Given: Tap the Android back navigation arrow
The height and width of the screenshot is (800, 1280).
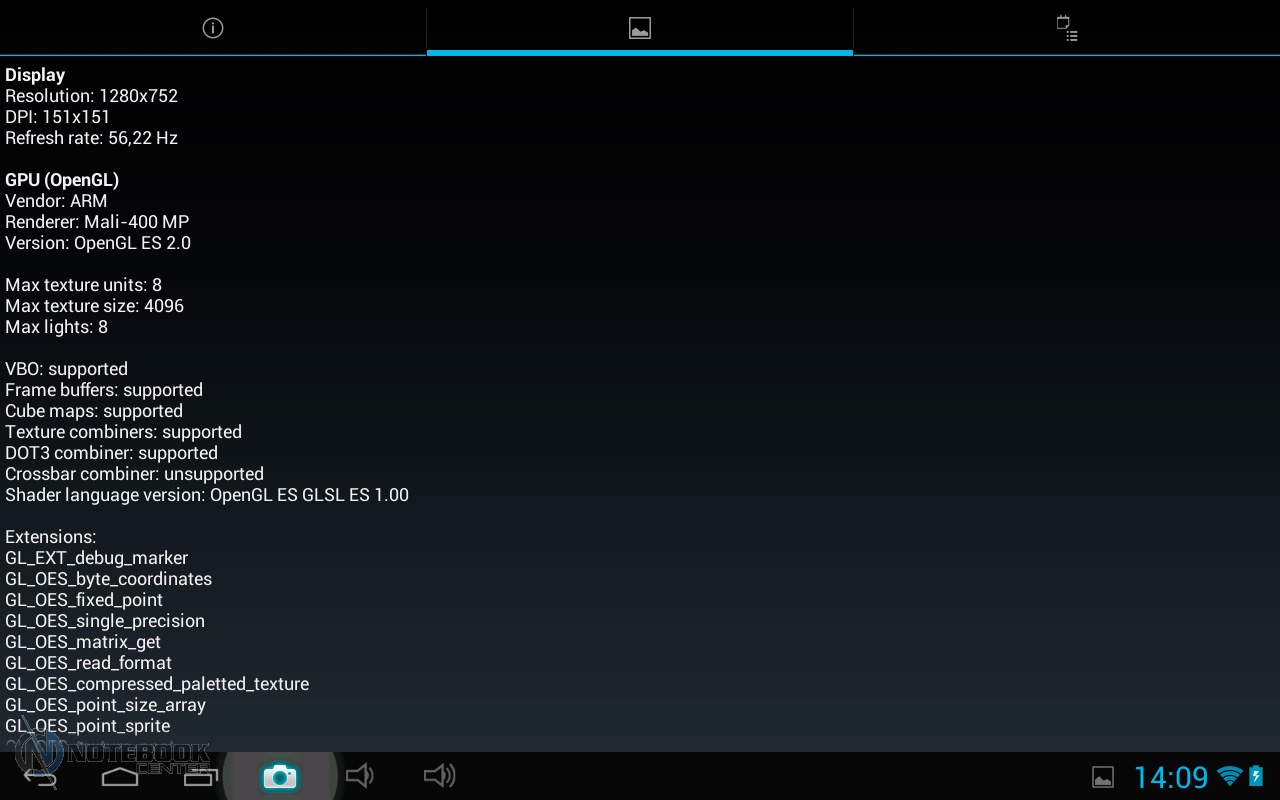Looking at the screenshot, I should 41,776.
